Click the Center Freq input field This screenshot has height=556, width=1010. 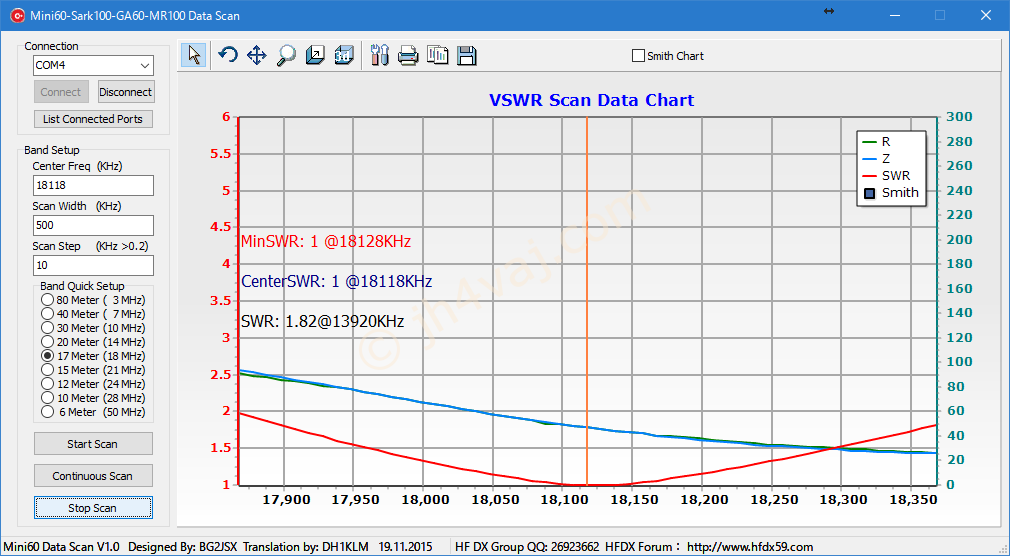pos(93,186)
